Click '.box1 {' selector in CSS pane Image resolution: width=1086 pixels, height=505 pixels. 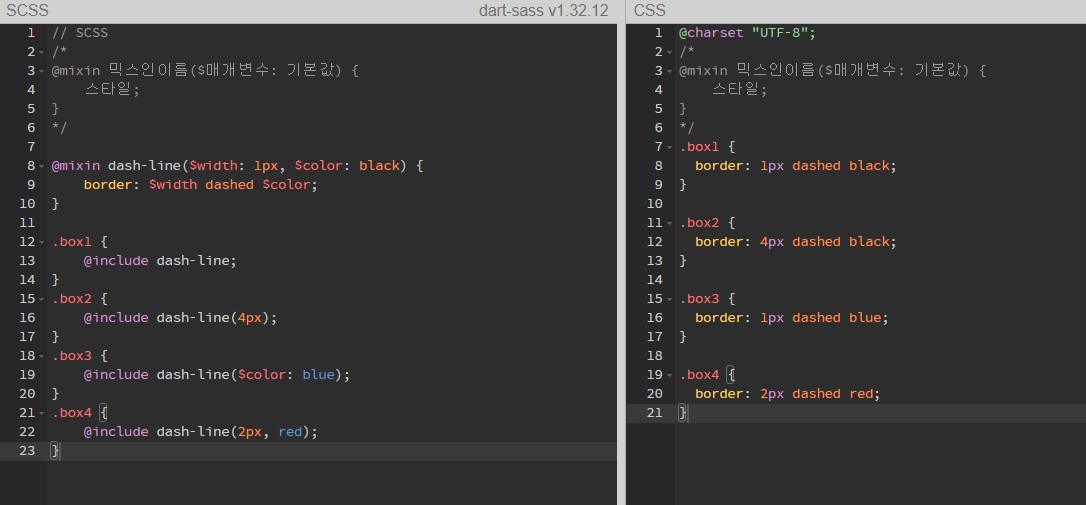coord(707,147)
